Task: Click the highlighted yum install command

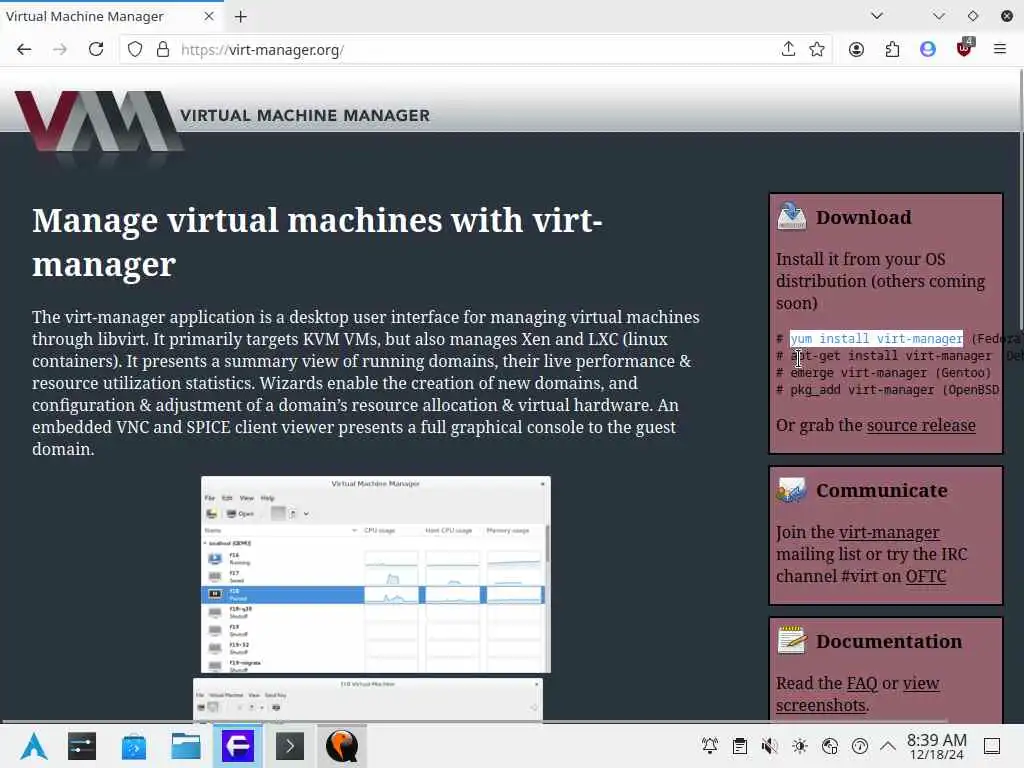Action: pyautogui.click(x=876, y=338)
